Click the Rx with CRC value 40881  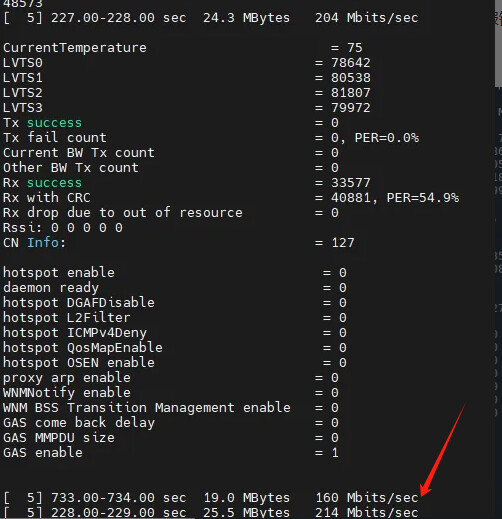click(351, 198)
